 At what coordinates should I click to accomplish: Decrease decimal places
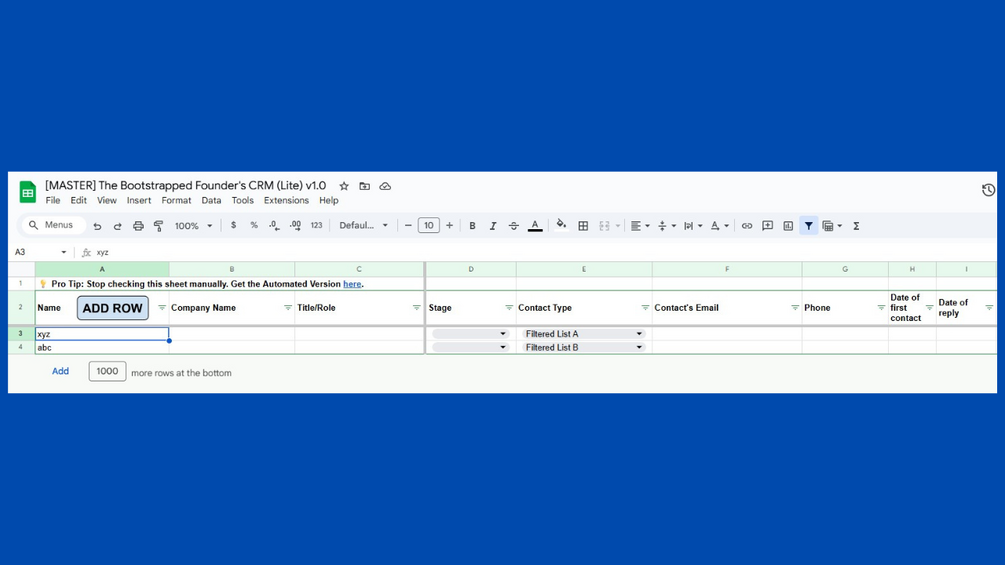(x=274, y=225)
